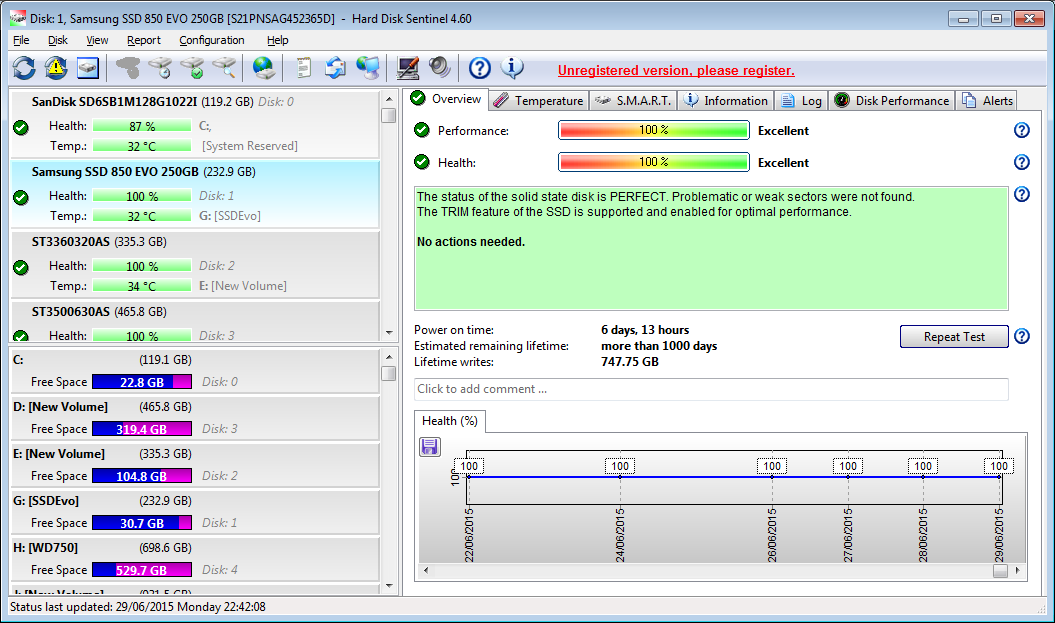
Task: Click health graph scroll left arrow
Action: [x=426, y=571]
